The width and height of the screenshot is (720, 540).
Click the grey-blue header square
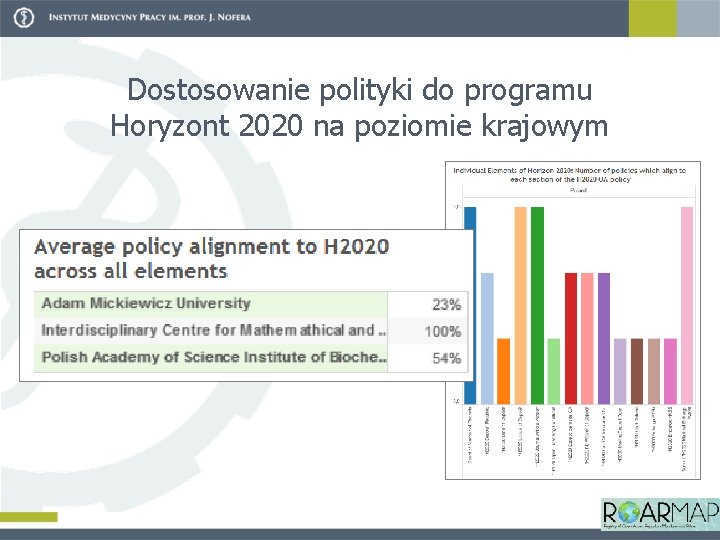[698, 18]
